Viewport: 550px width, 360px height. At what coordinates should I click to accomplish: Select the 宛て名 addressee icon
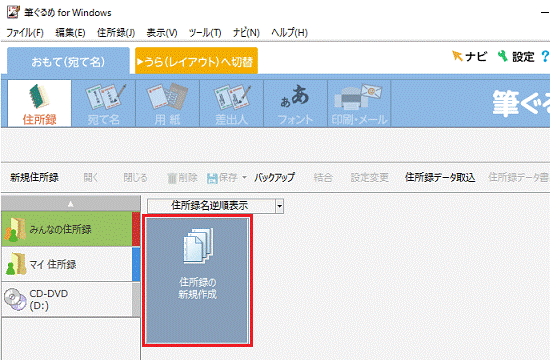tap(103, 103)
